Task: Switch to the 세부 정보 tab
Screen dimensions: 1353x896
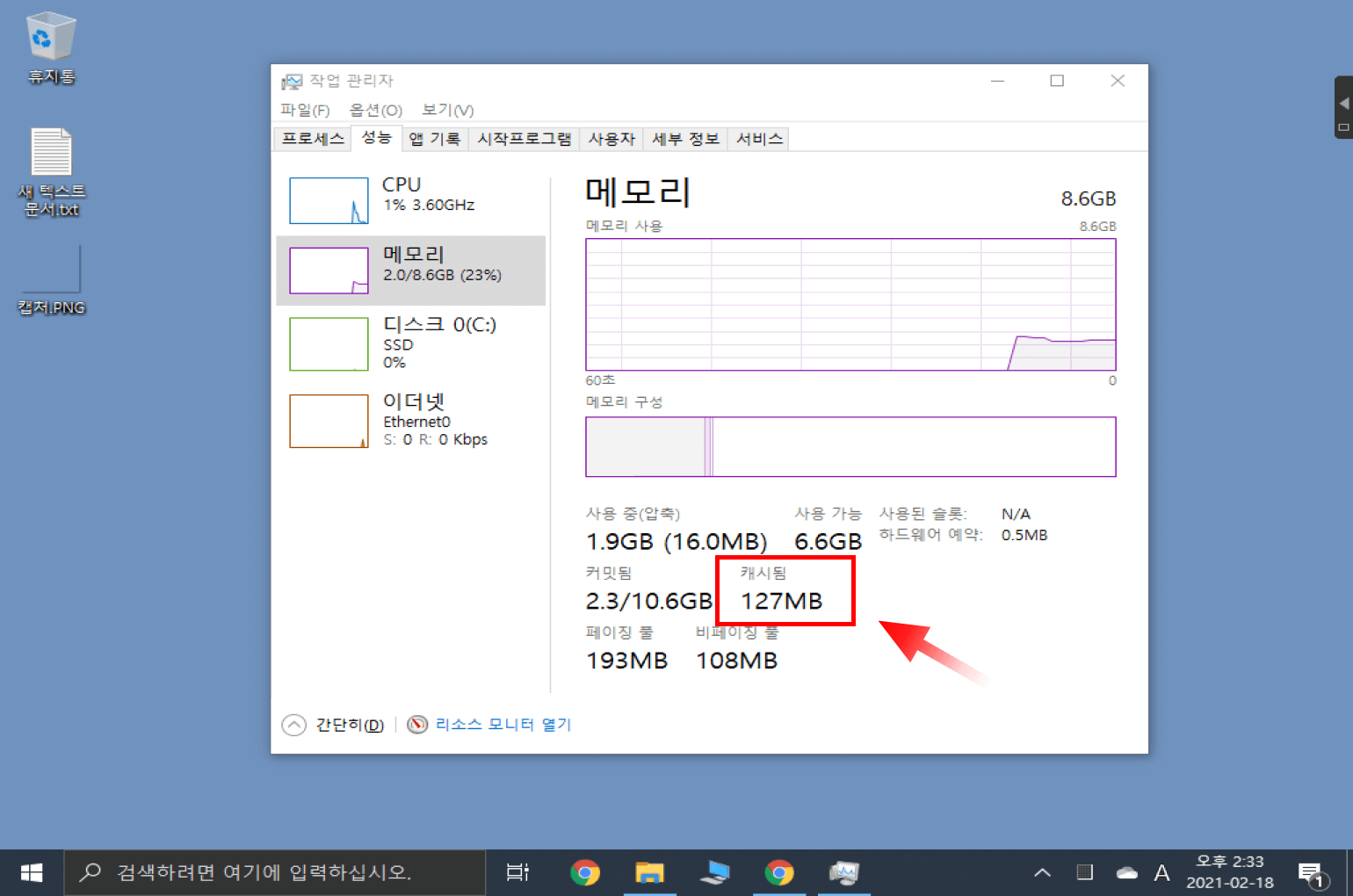Action: (x=685, y=139)
